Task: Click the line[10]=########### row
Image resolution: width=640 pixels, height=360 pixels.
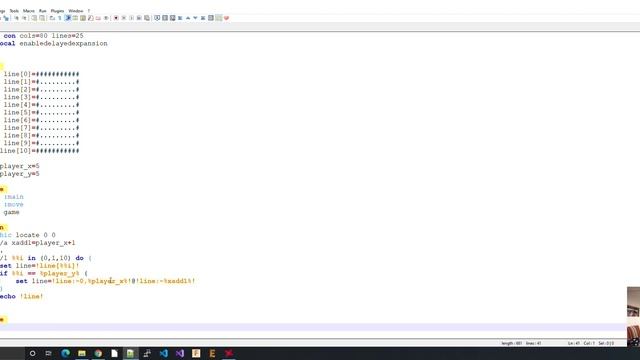Action: click(x=40, y=151)
